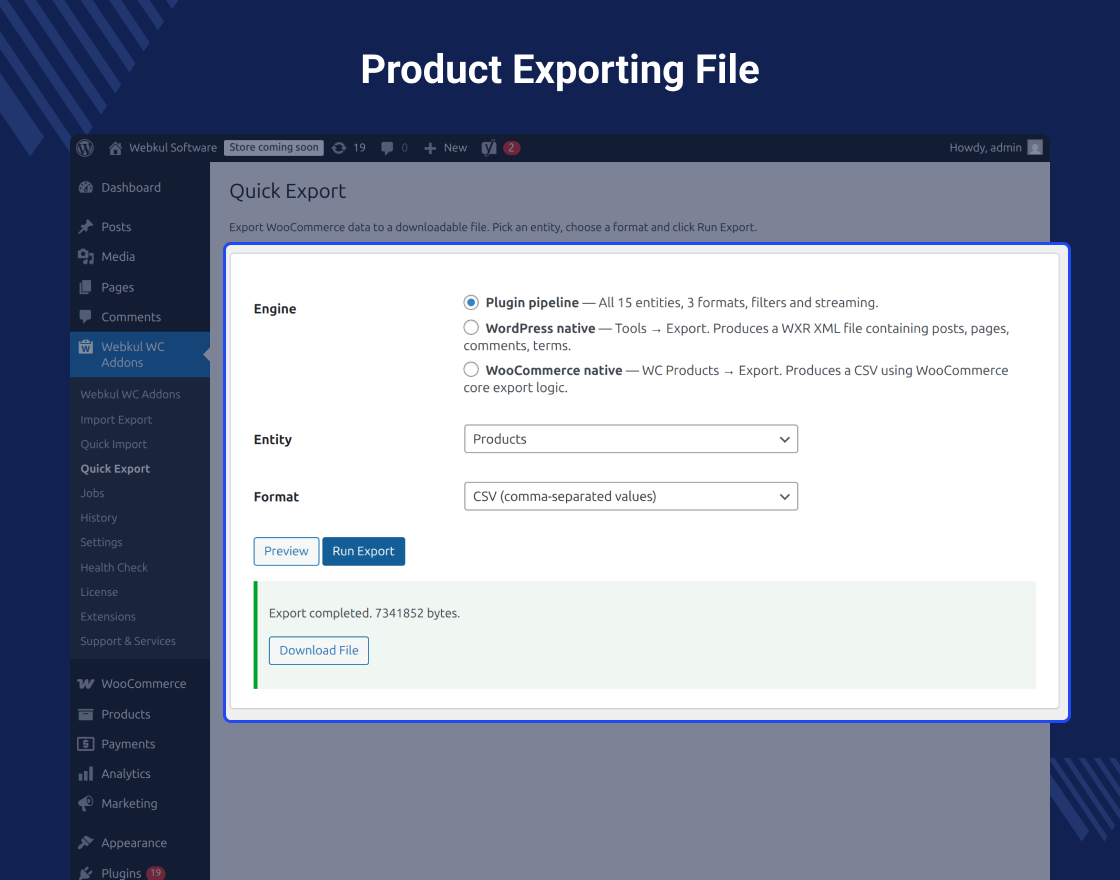Image resolution: width=1120 pixels, height=880 pixels.
Task: Go to Support & Services submenu
Action: (x=128, y=641)
